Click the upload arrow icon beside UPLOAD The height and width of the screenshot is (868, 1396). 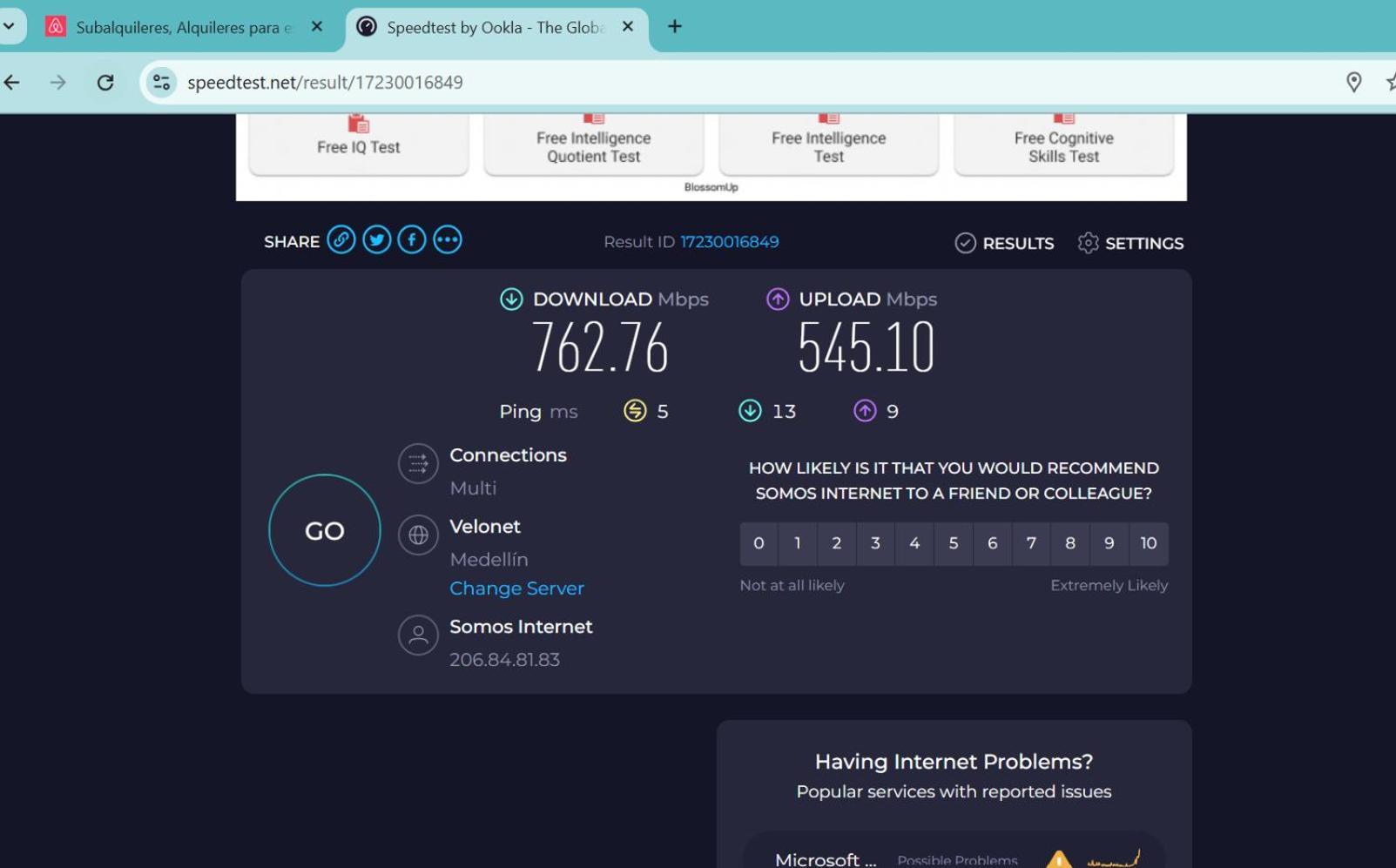point(778,299)
